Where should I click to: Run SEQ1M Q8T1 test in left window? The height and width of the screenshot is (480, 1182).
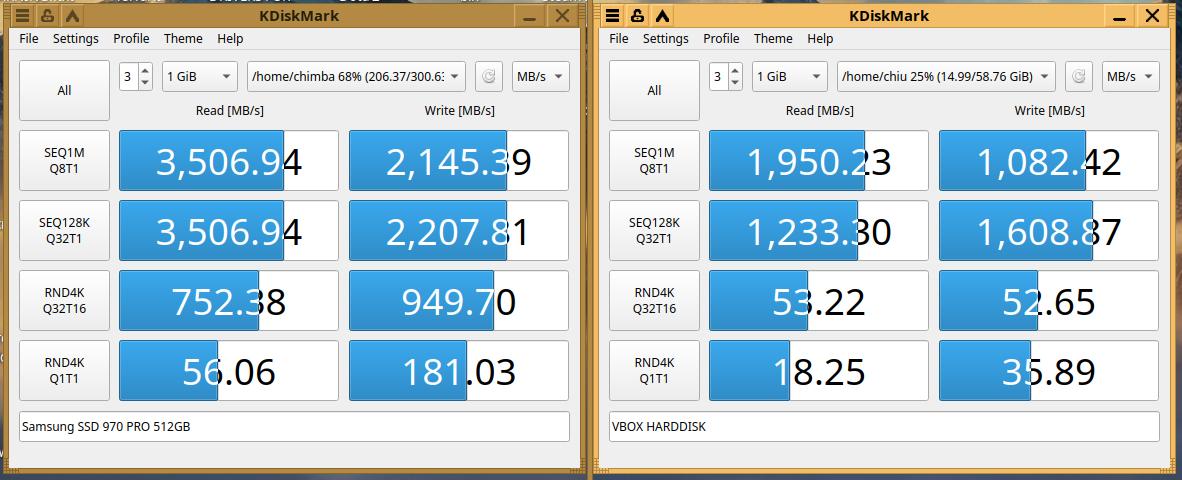(x=64, y=161)
